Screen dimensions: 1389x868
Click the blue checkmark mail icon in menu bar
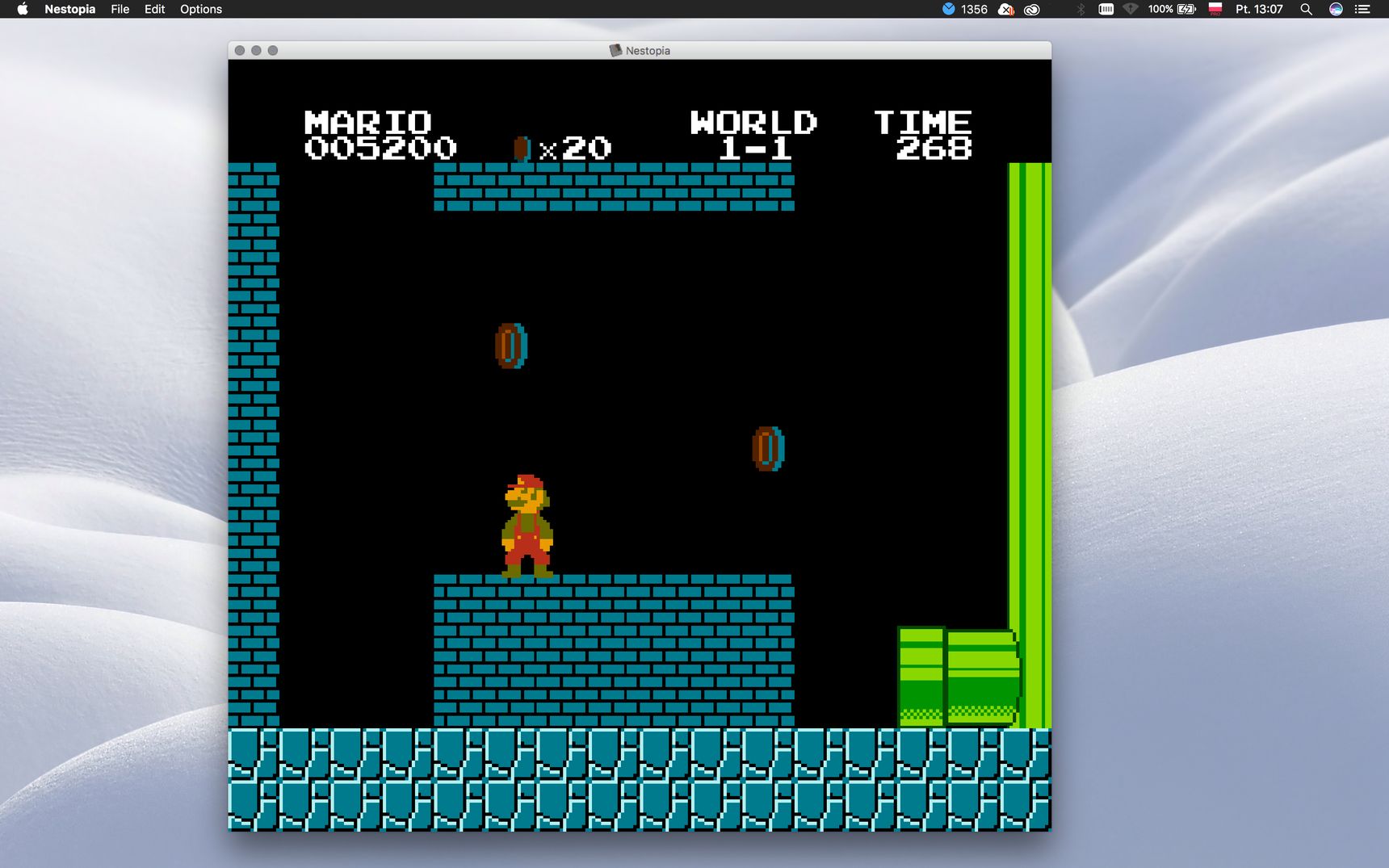949,9
